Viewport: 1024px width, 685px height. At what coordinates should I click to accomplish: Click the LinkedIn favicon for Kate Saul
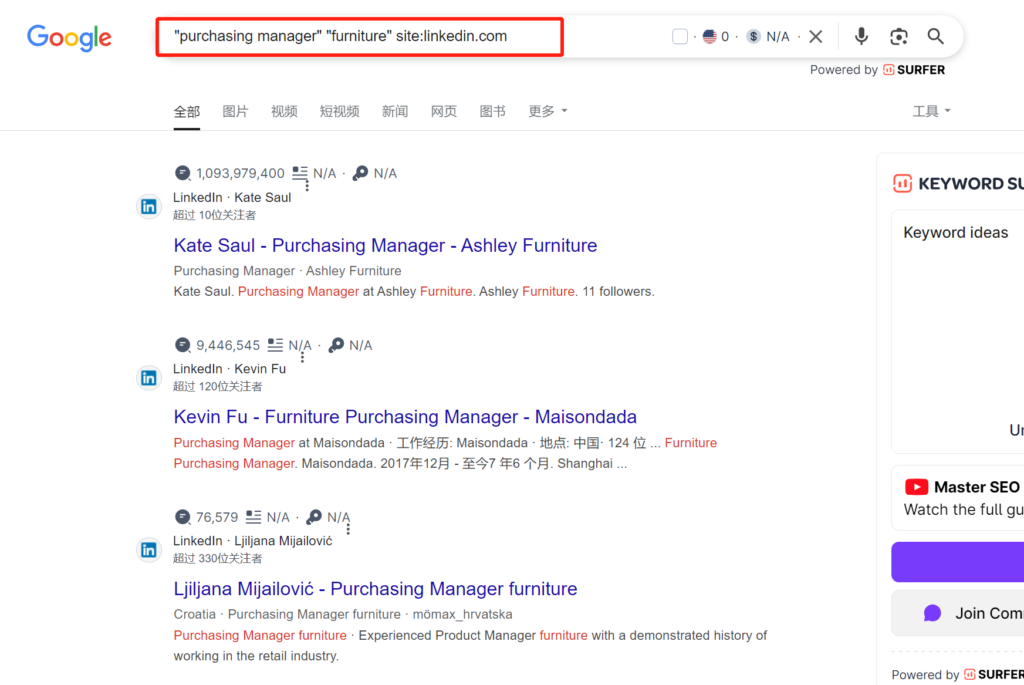tap(149, 206)
